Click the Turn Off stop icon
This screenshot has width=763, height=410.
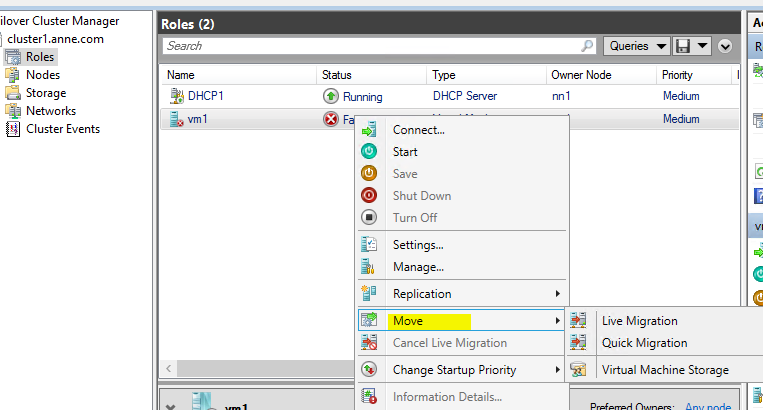(369, 217)
